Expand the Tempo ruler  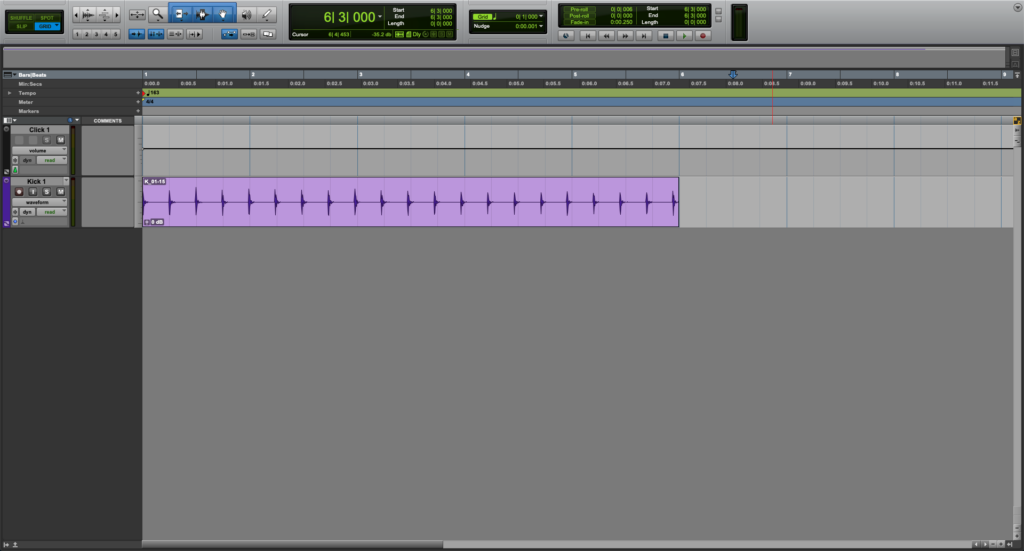click(x=9, y=93)
